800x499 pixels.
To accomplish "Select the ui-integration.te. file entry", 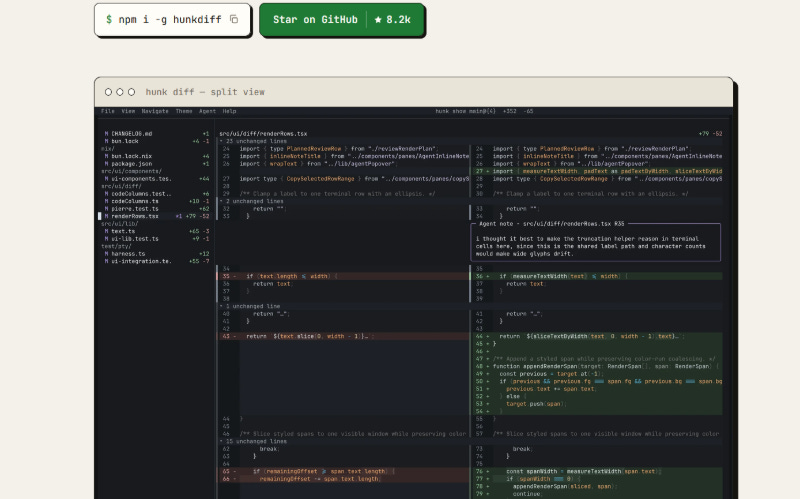I will pyautogui.click(x=157, y=261).
